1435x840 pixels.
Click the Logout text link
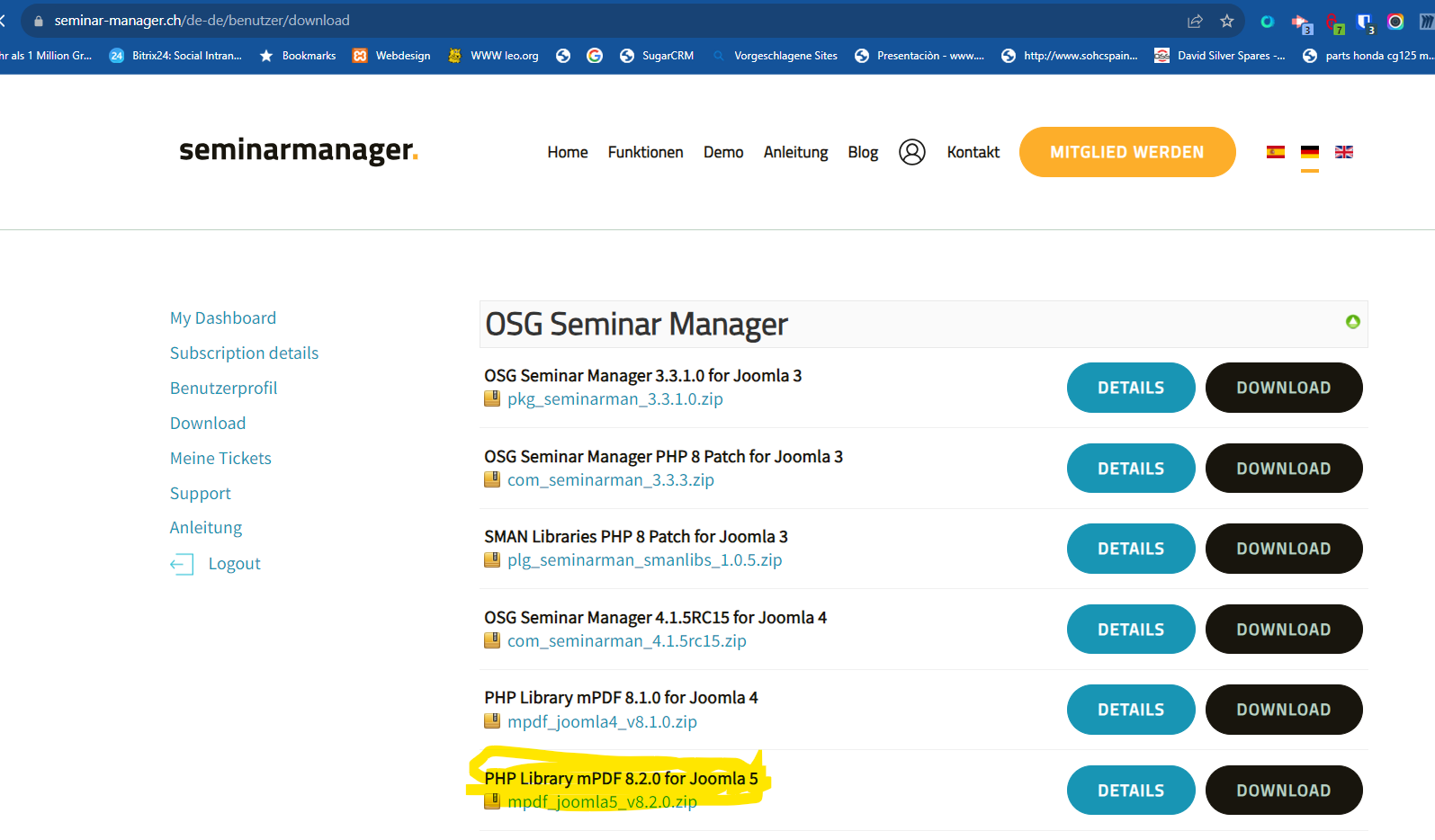[x=234, y=564]
